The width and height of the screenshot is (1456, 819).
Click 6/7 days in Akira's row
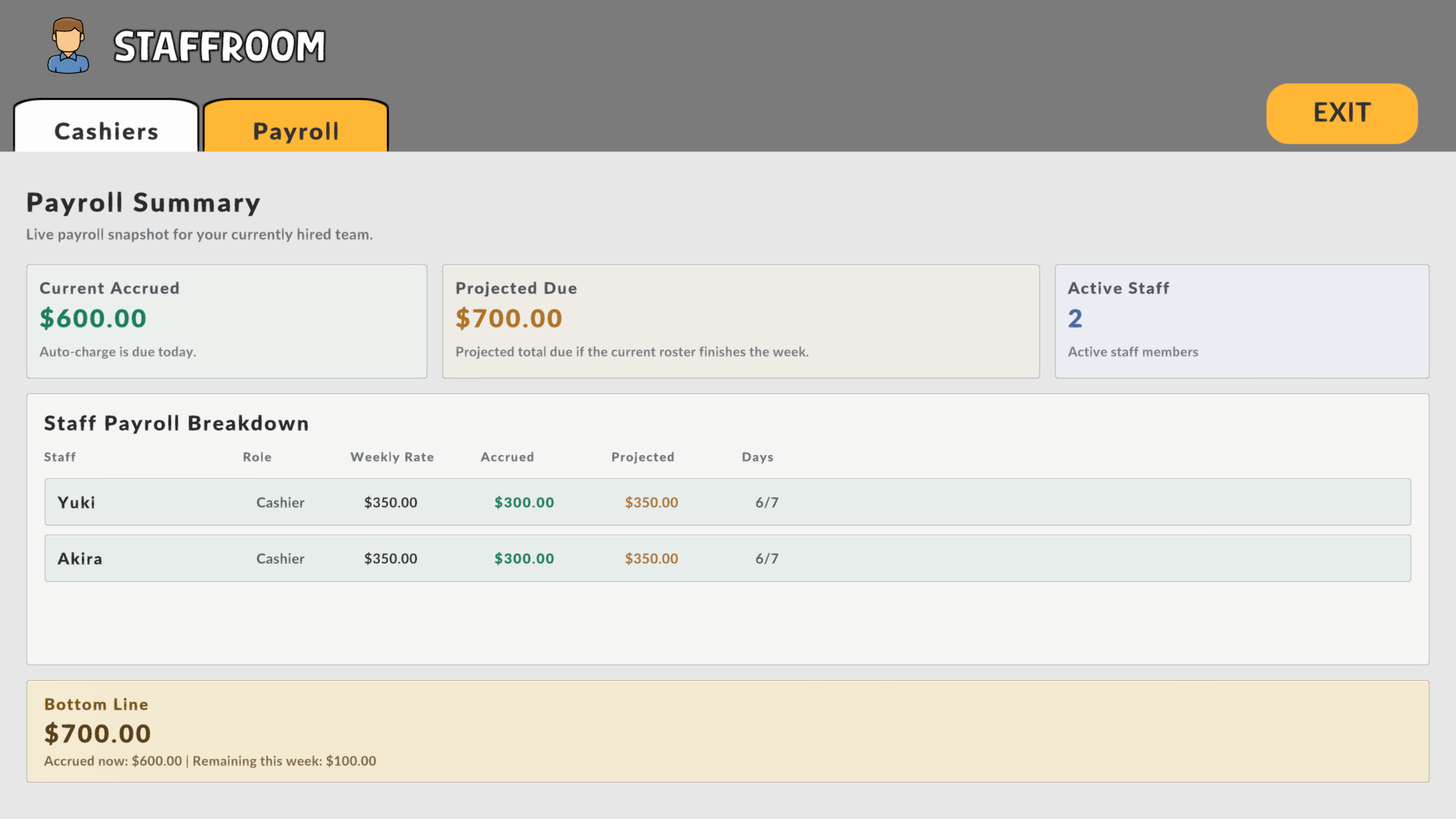pyautogui.click(x=767, y=559)
